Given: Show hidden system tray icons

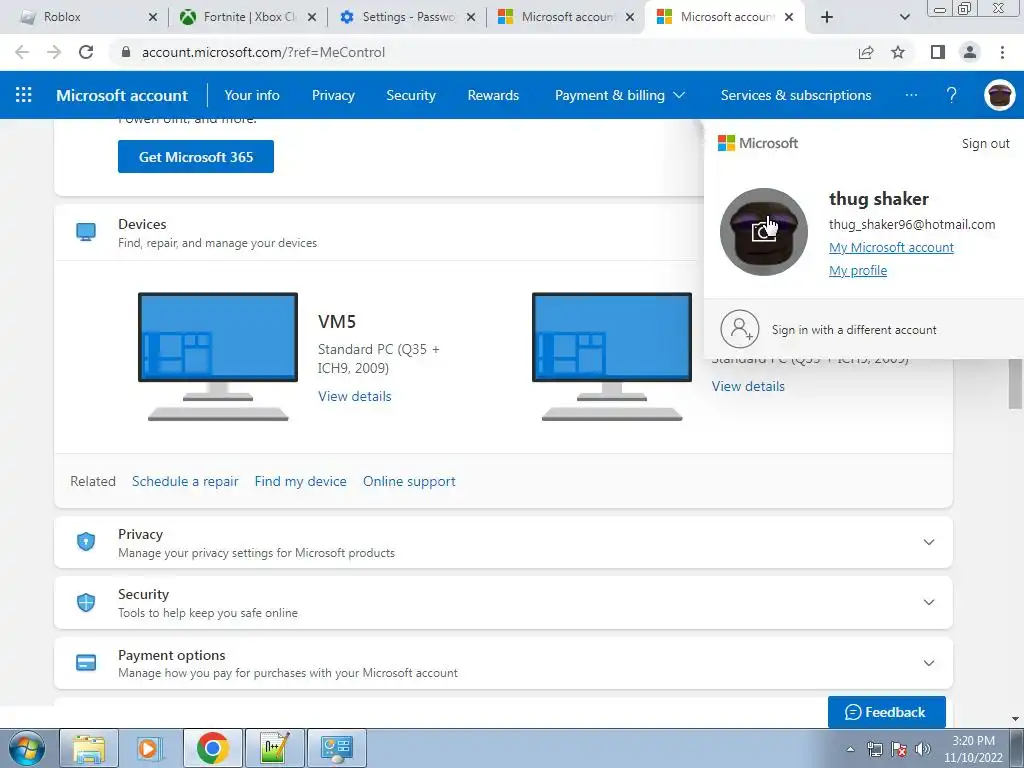Looking at the screenshot, I should (x=850, y=749).
